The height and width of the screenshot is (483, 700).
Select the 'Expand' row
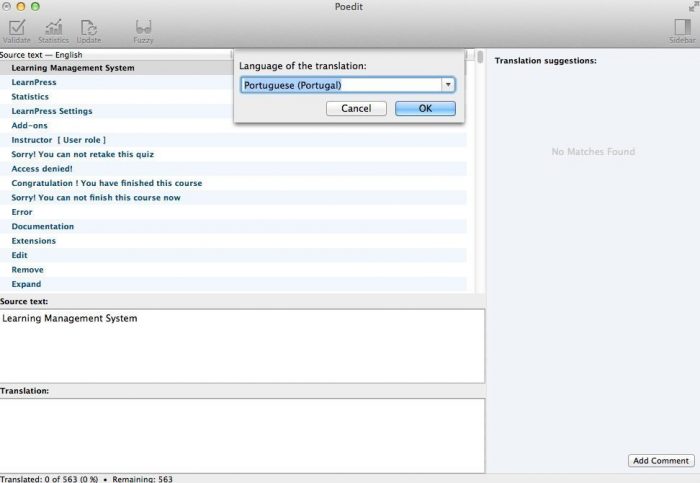point(233,284)
